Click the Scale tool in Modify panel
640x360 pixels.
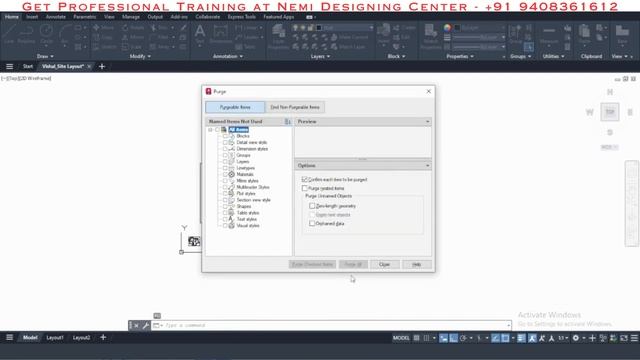click(x=132, y=47)
